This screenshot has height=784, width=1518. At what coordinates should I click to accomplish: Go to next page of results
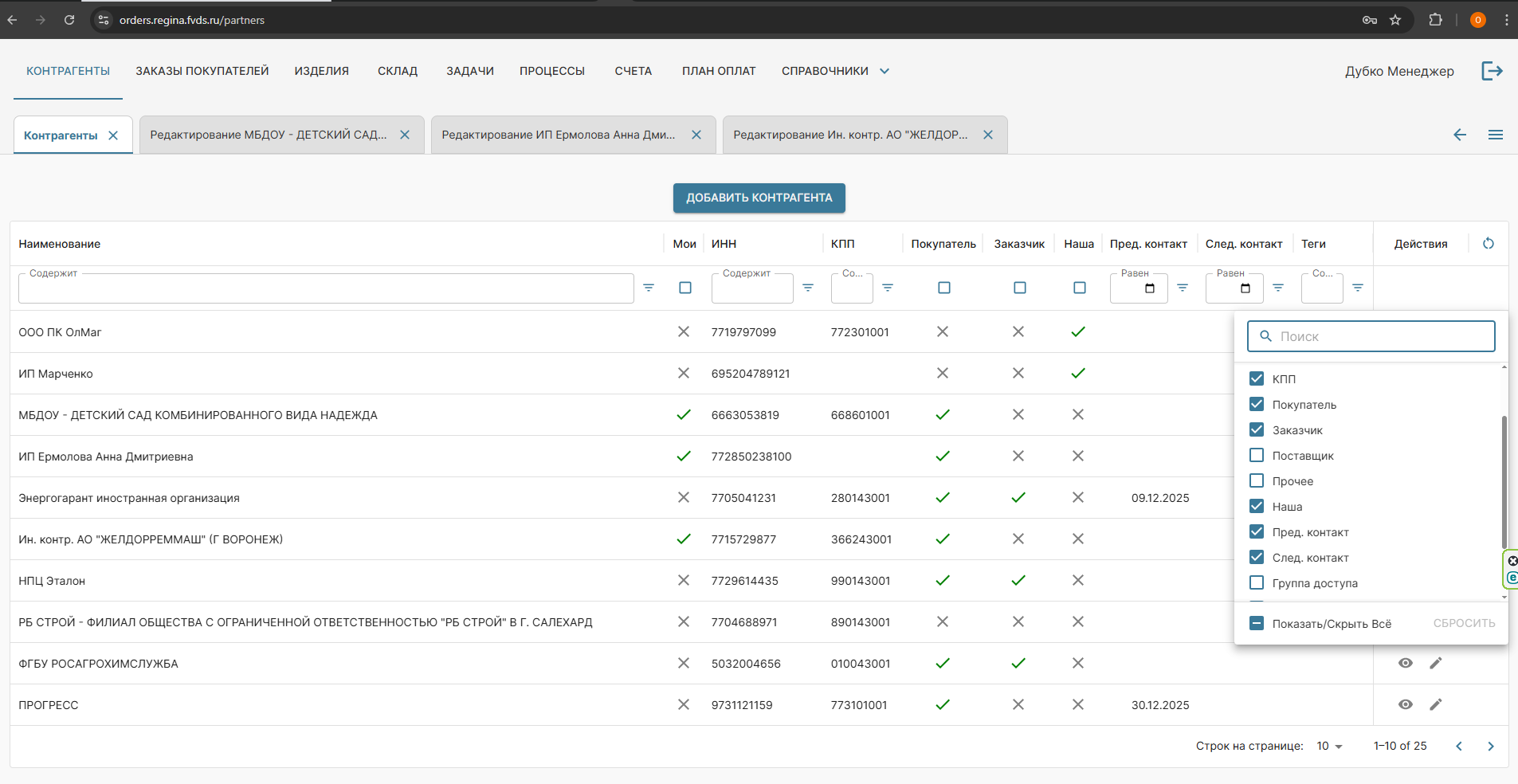pyautogui.click(x=1490, y=746)
